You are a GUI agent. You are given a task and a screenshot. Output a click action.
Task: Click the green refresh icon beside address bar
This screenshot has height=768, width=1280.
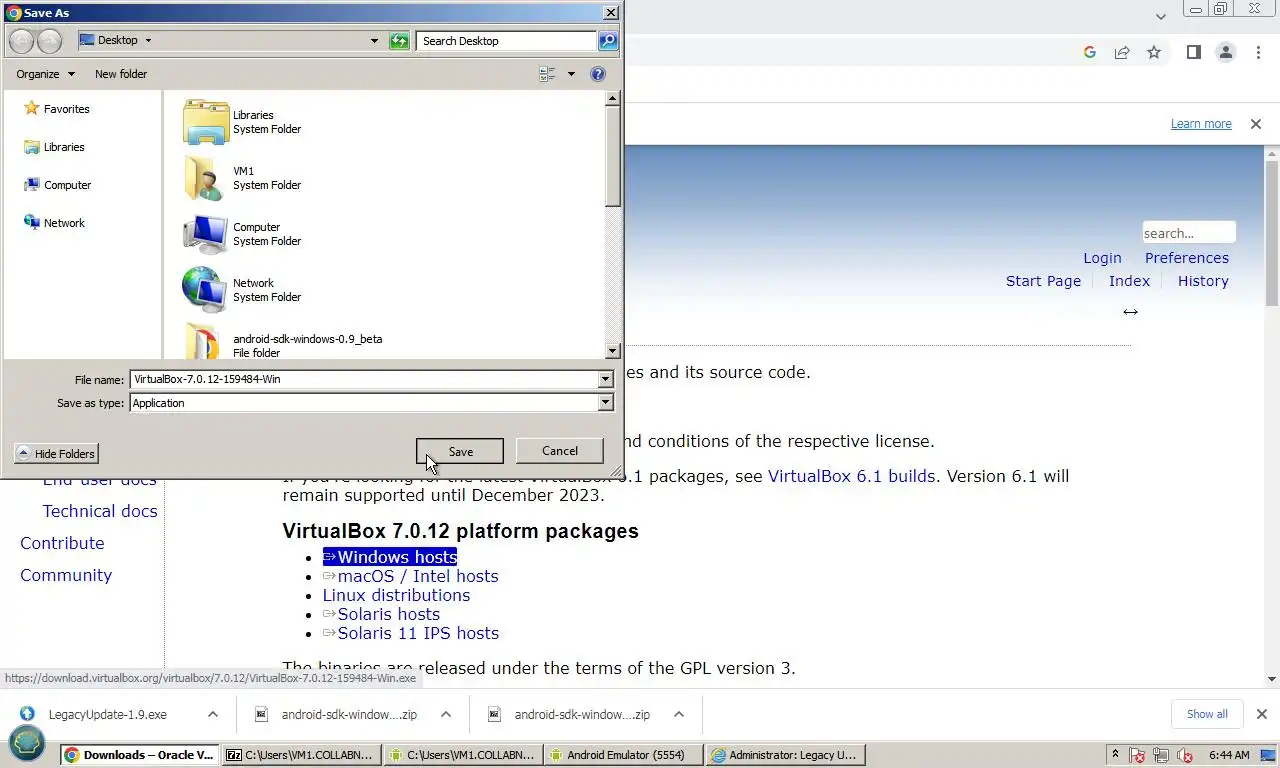coord(399,41)
